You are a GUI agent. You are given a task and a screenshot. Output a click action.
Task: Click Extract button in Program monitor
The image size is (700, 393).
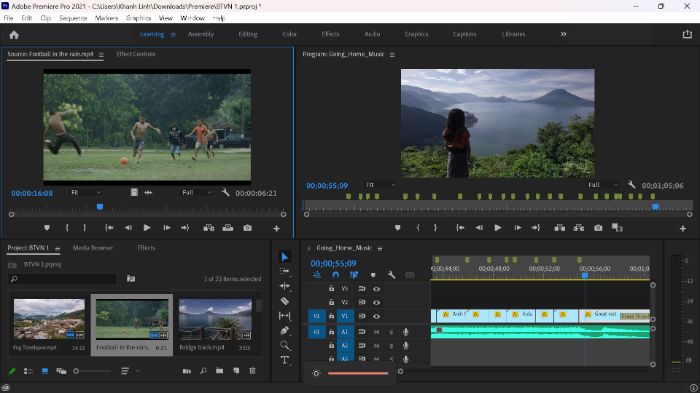(579, 228)
